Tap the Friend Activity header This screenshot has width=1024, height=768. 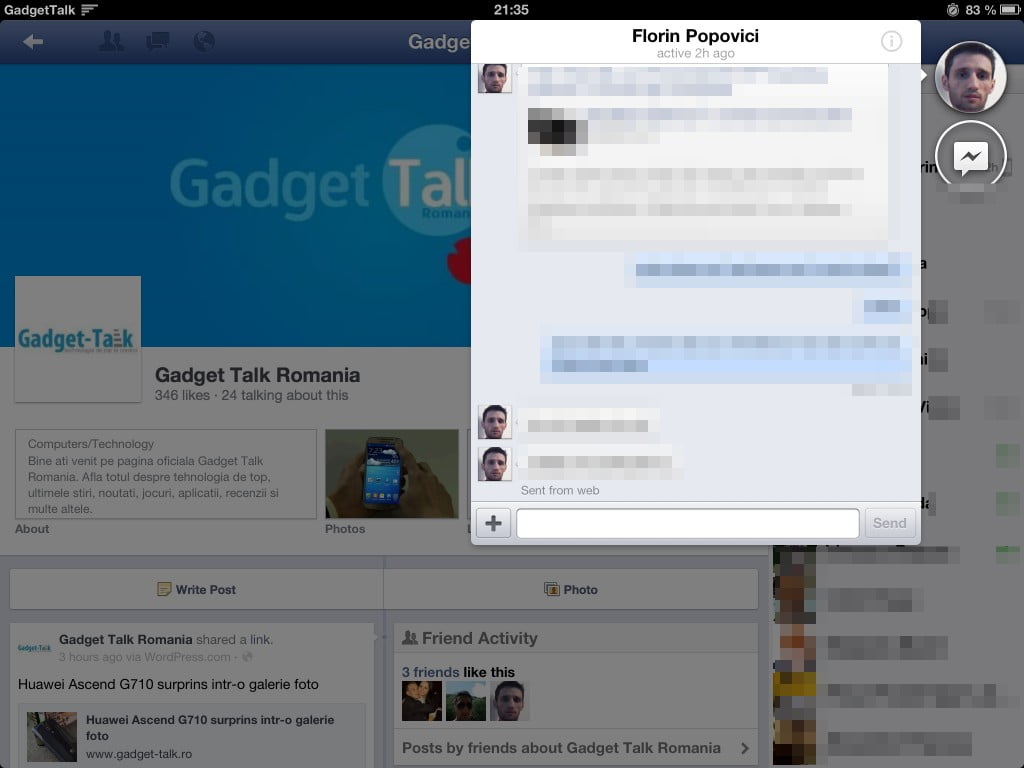pyautogui.click(x=470, y=638)
